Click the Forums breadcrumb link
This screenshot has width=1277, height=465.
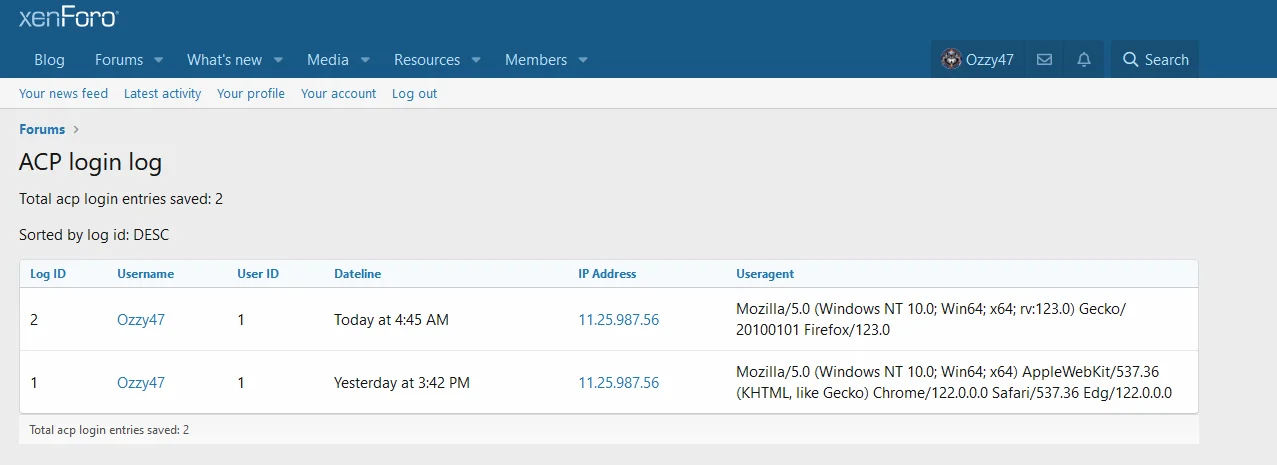(x=42, y=129)
